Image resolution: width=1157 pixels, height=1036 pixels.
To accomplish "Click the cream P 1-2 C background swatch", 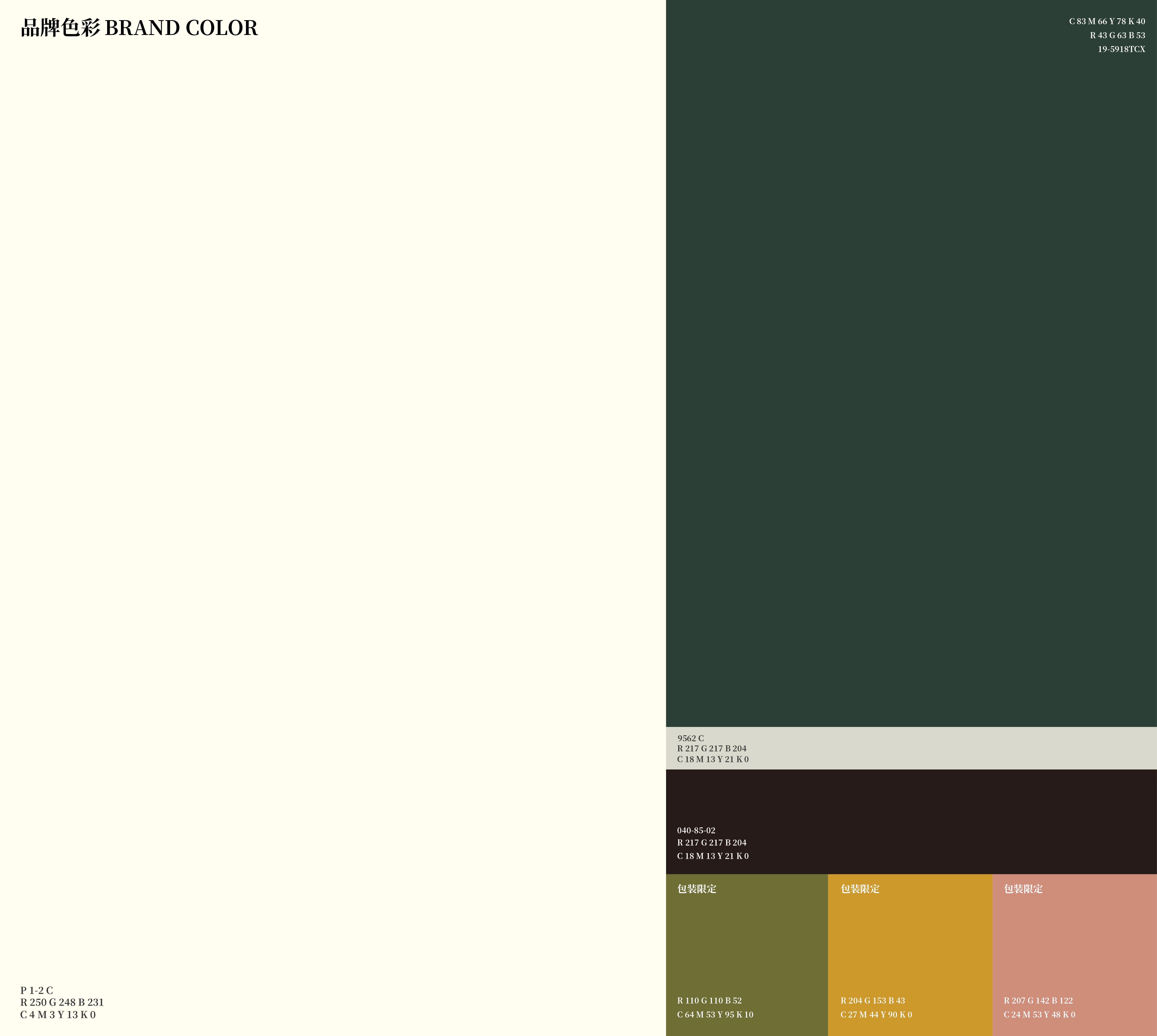I will (333, 512).
